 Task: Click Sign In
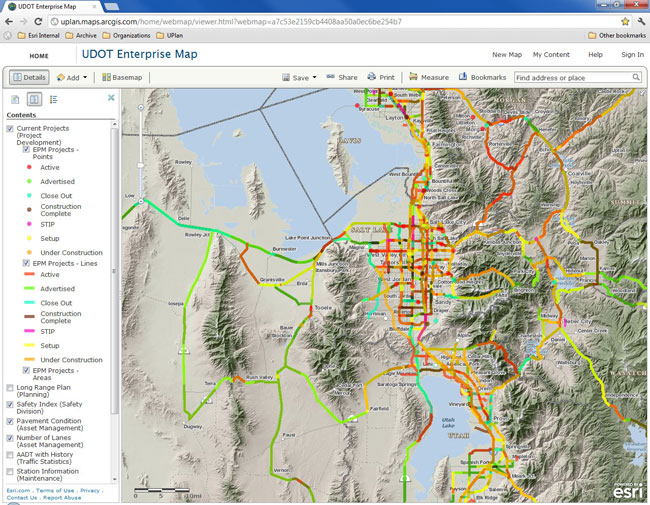(633, 54)
